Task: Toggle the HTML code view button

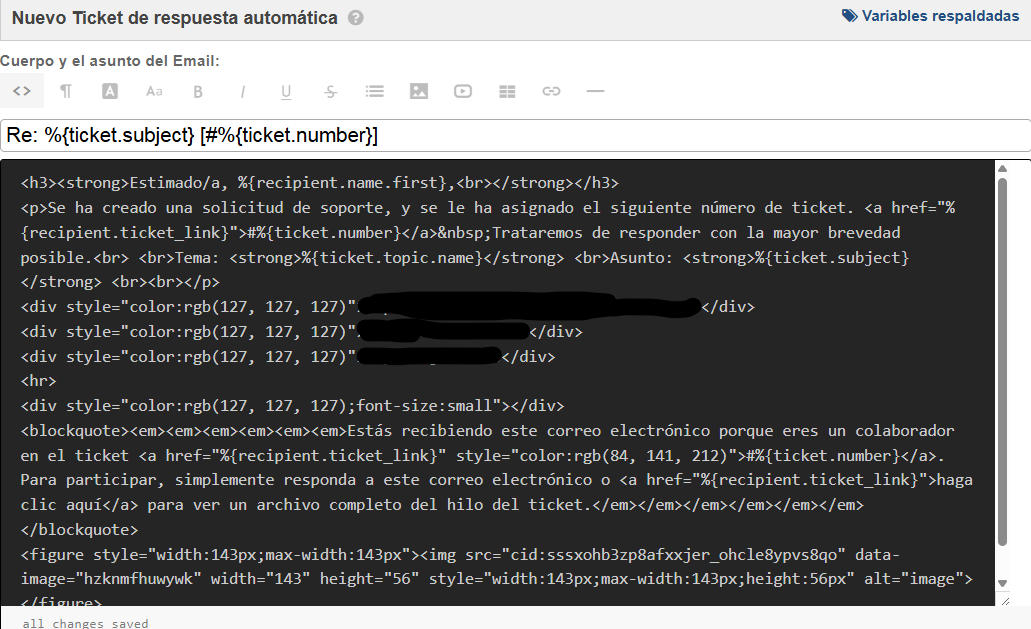Action: click(x=21, y=91)
